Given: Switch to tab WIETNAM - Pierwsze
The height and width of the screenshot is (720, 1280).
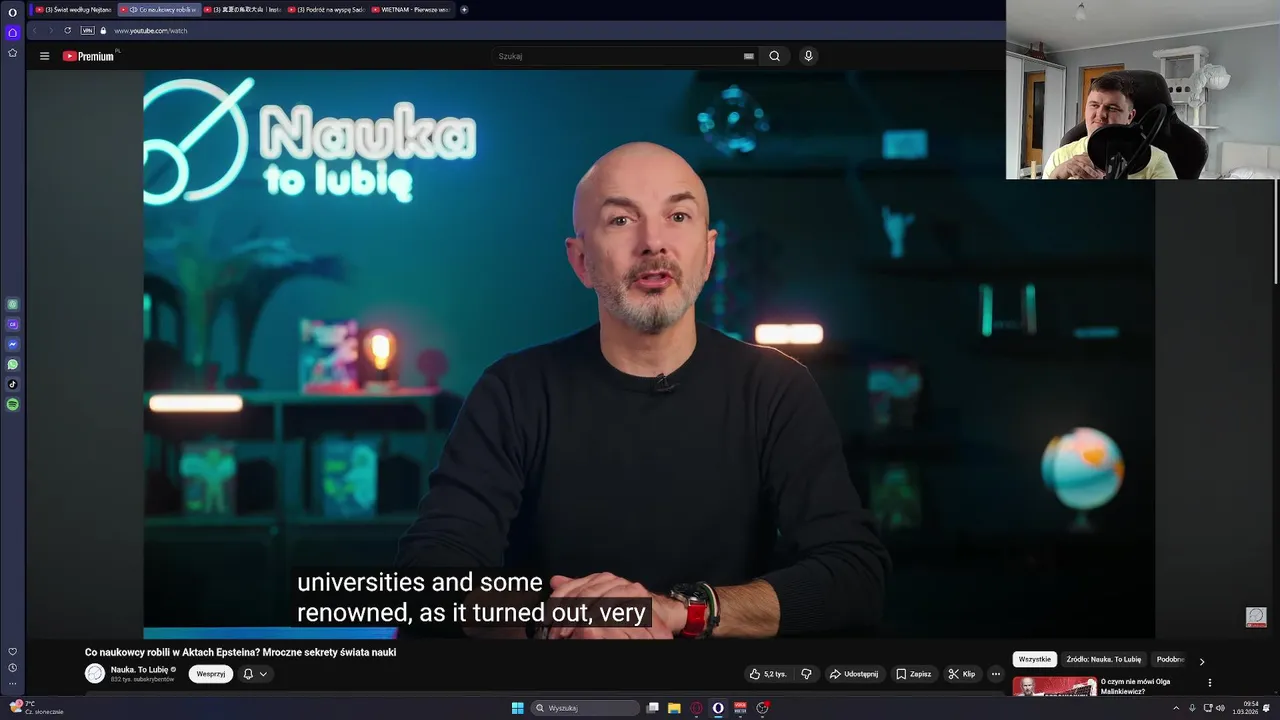Looking at the screenshot, I should [411, 9].
